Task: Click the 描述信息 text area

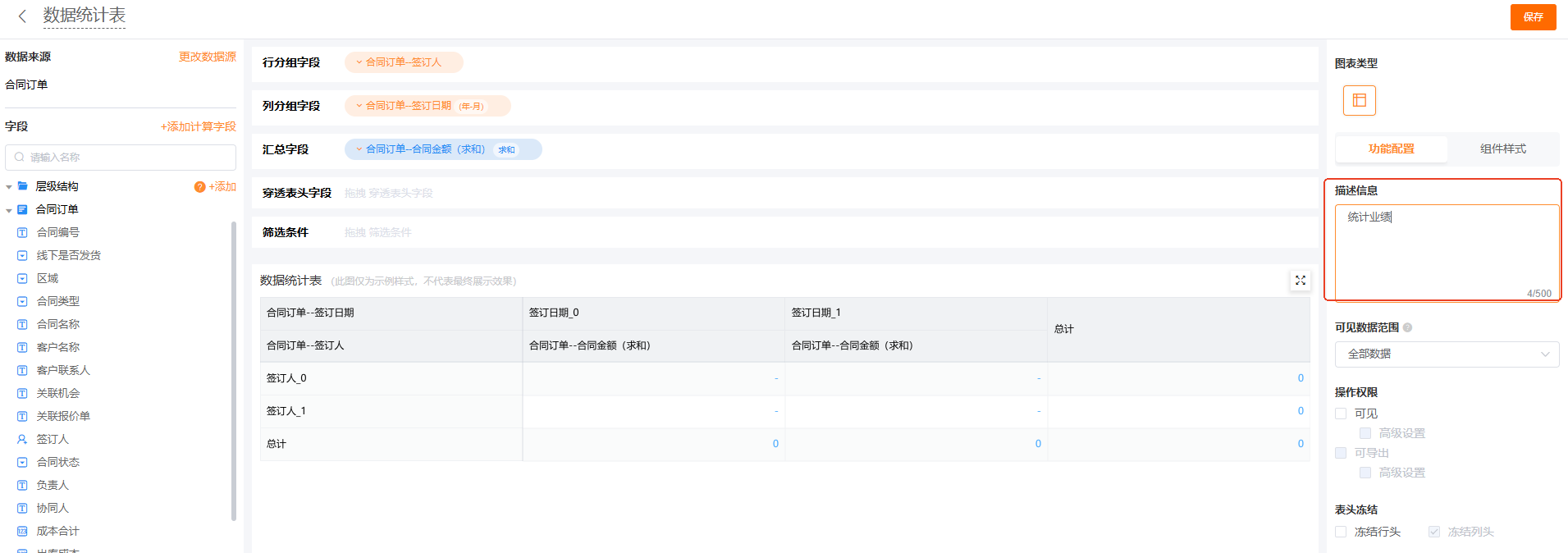Action: [x=1447, y=251]
